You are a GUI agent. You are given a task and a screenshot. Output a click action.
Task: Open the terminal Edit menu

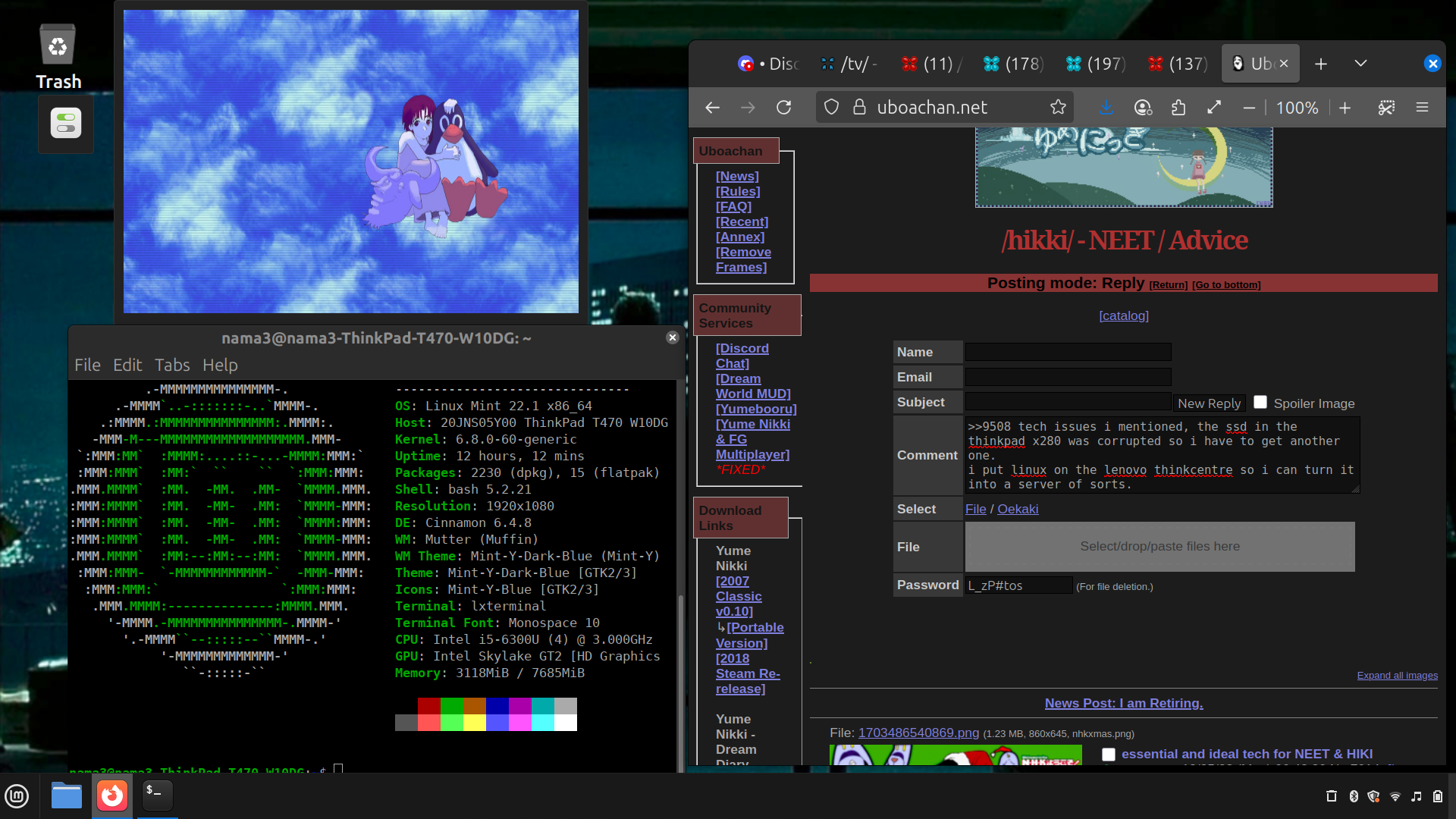[x=127, y=365]
